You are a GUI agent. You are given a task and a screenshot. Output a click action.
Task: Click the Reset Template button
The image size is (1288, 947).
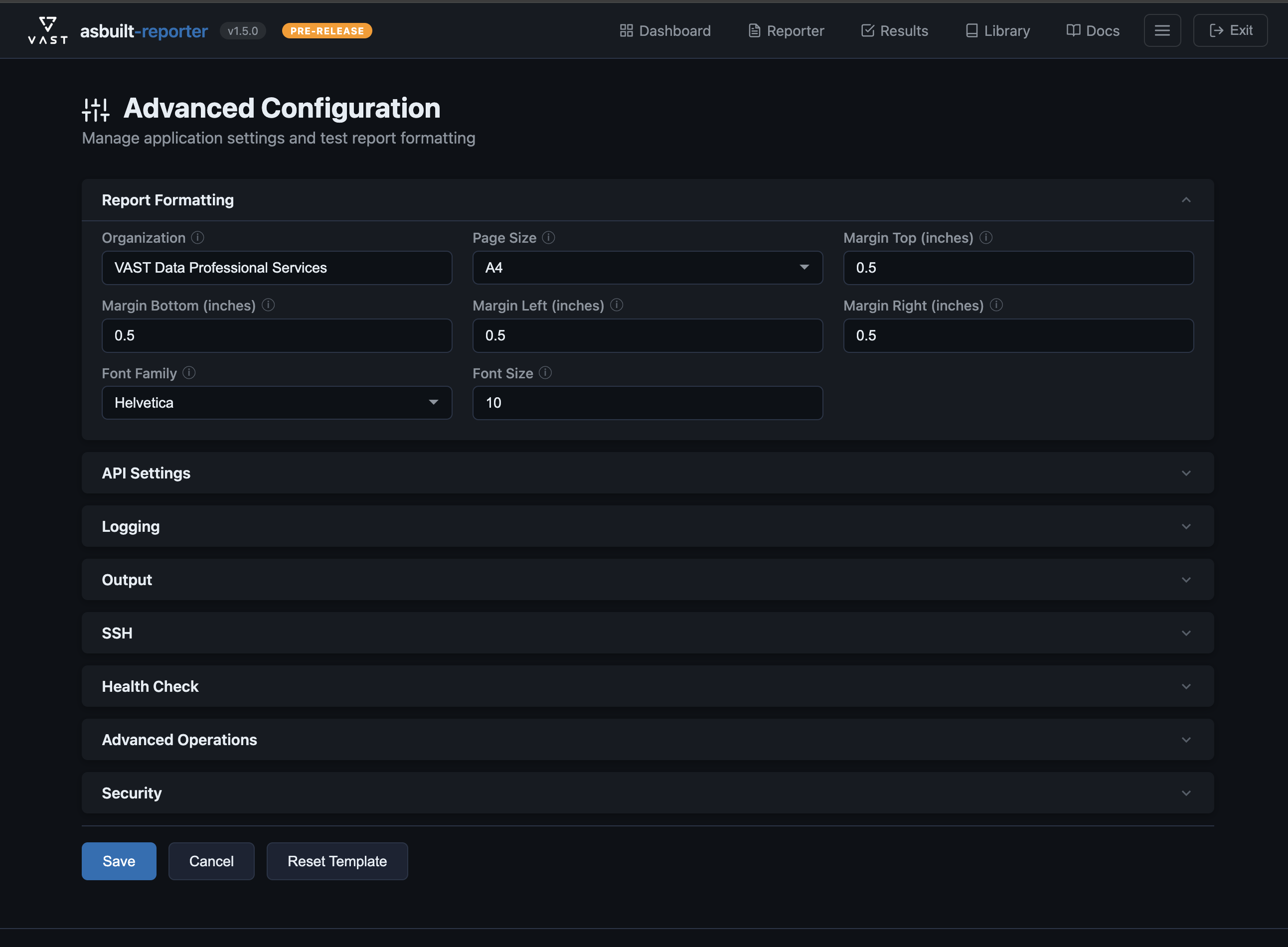[x=337, y=861]
